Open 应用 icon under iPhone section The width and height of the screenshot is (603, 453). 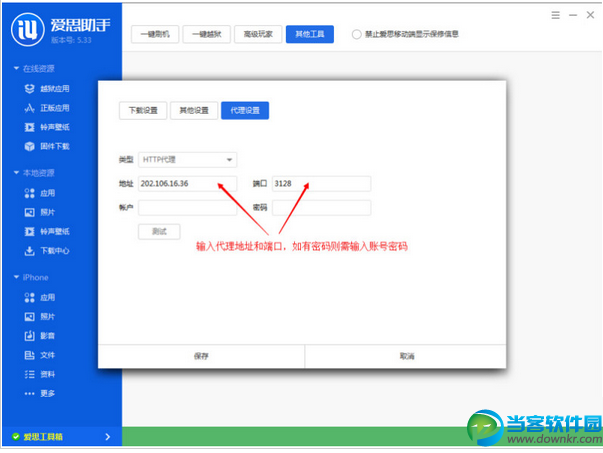coord(30,297)
